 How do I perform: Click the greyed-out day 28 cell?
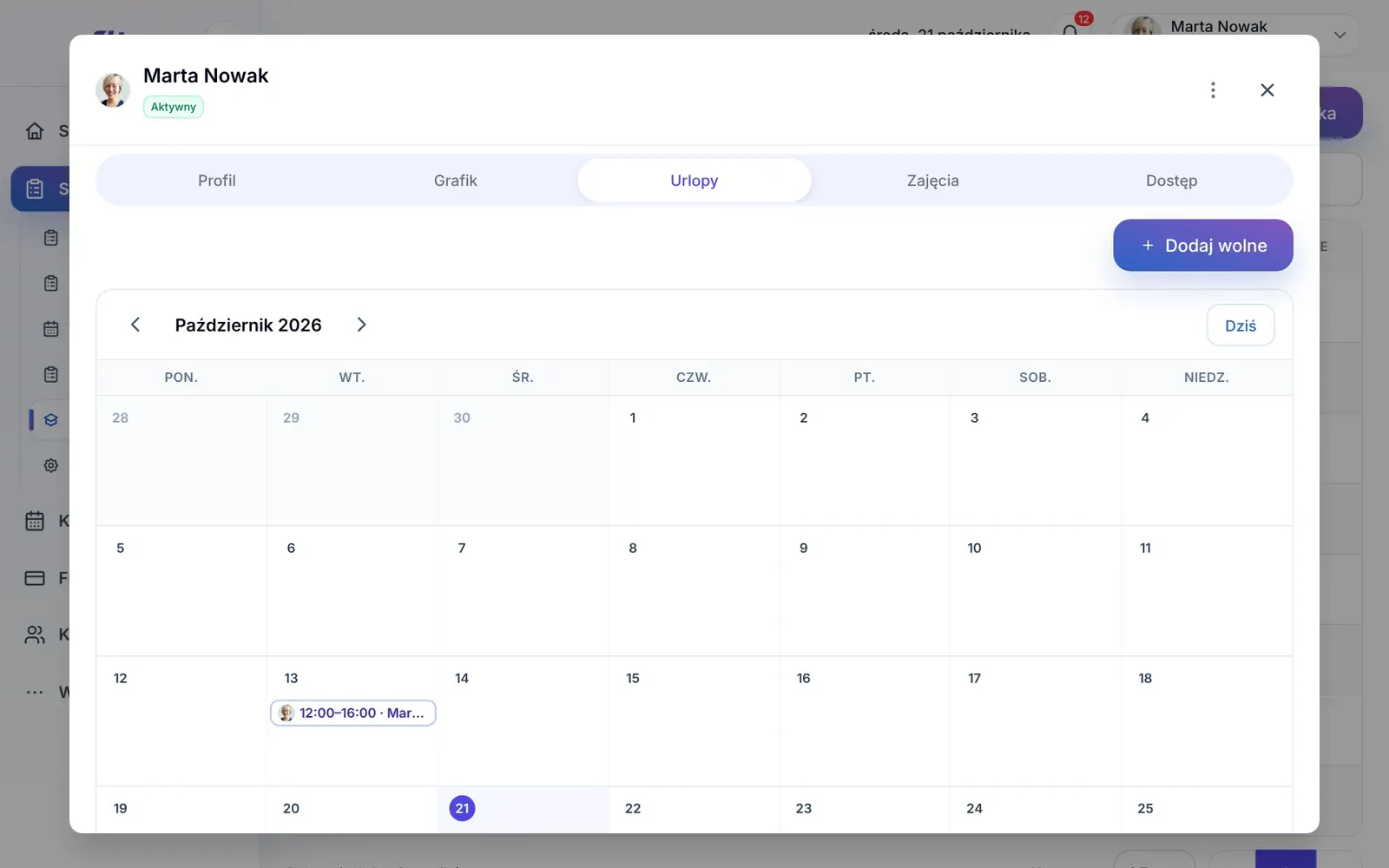[x=181, y=461]
